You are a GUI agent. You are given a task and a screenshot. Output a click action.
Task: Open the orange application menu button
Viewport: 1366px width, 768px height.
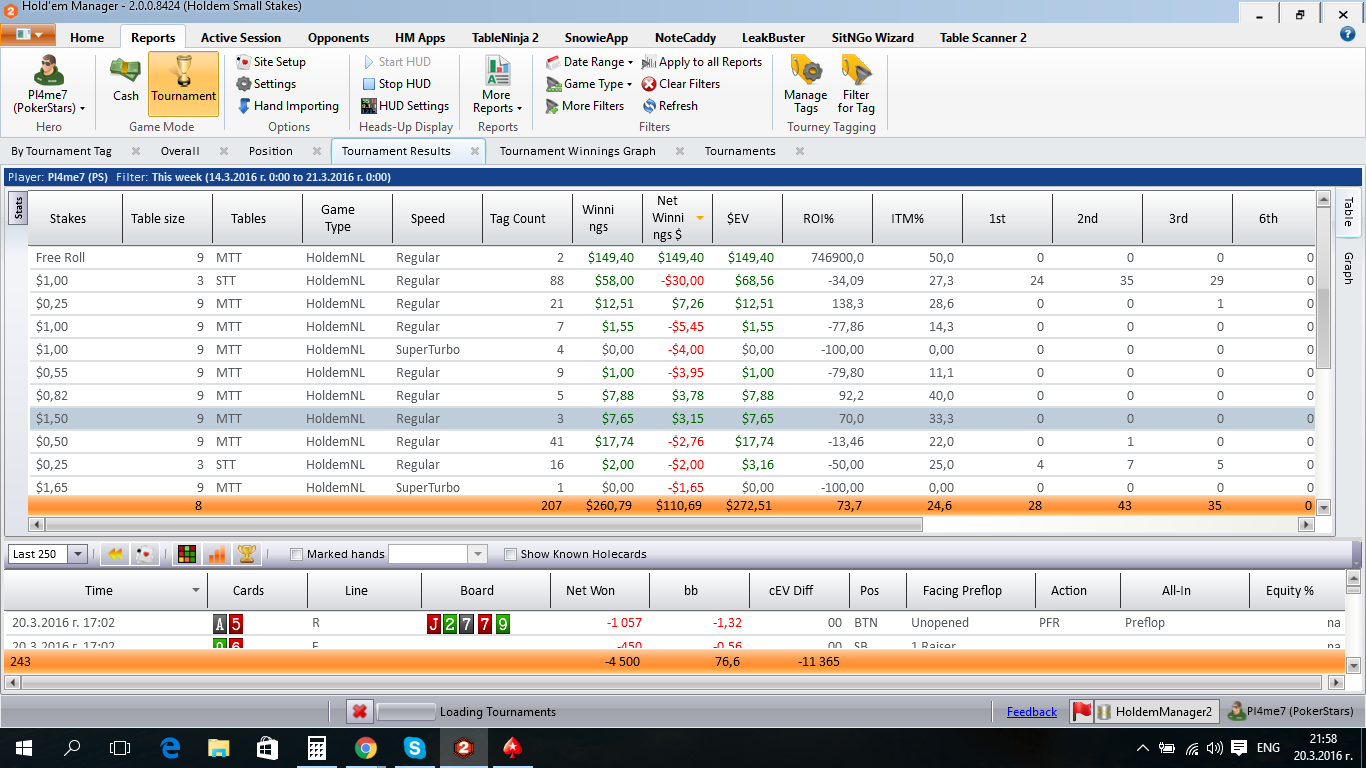[28, 35]
